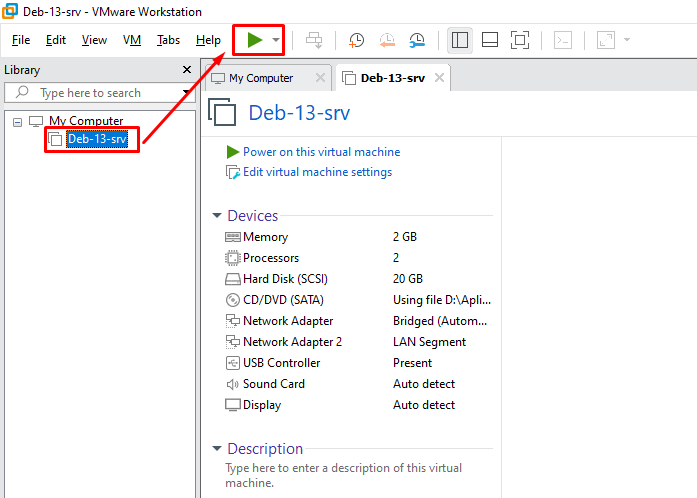The height and width of the screenshot is (498, 697).
Task: Collapse the Description section
Action: (217, 449)
